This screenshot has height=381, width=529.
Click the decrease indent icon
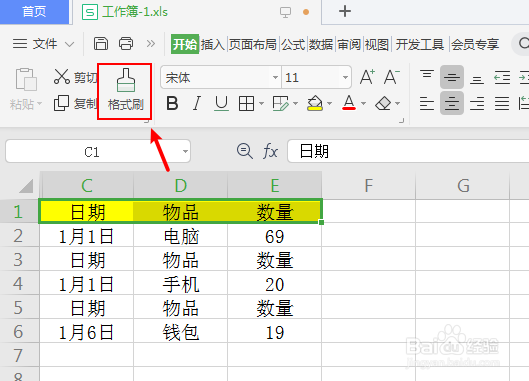pos(502,77)
